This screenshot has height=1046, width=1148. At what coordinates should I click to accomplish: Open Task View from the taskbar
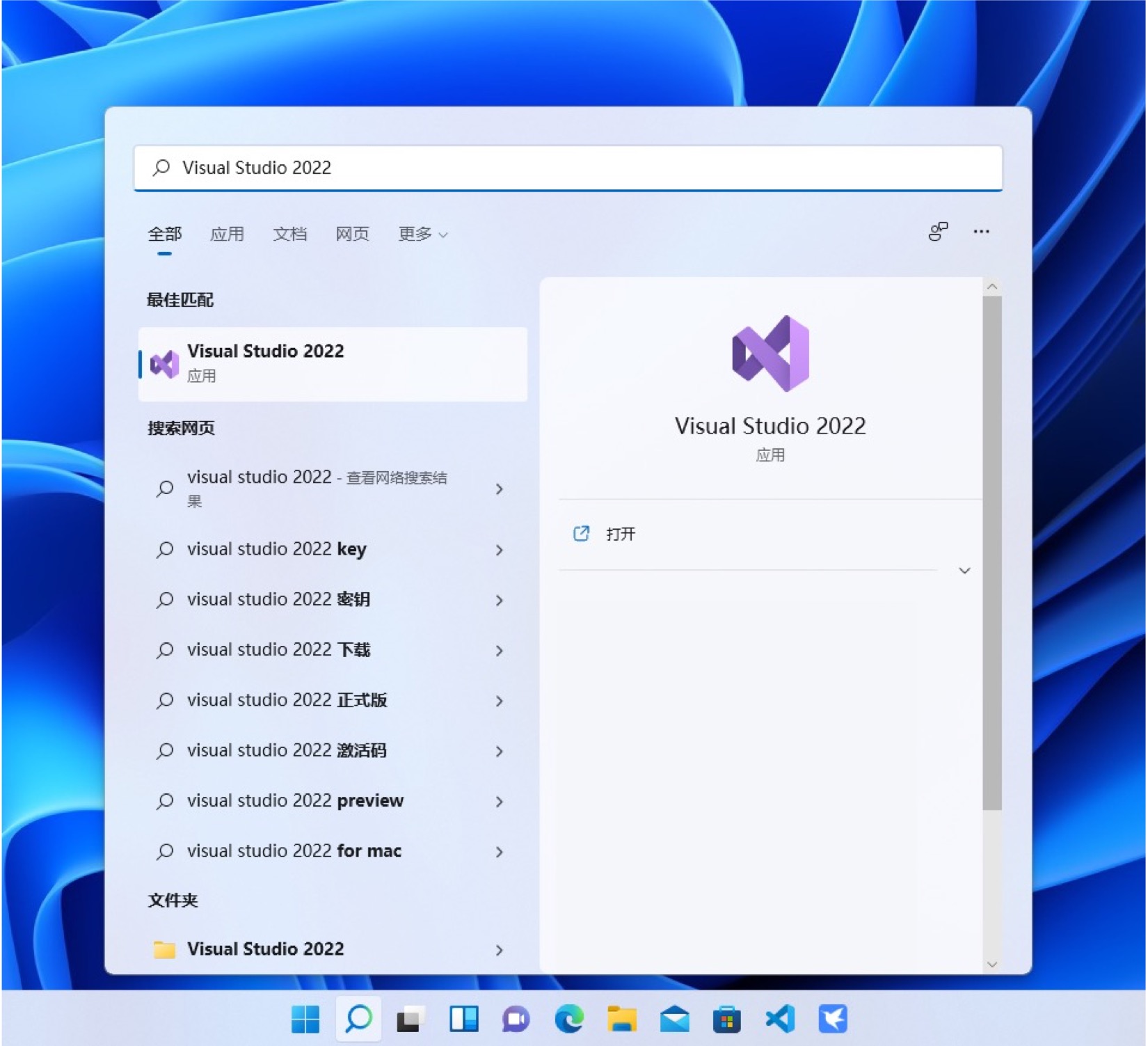coord(411,1020)
